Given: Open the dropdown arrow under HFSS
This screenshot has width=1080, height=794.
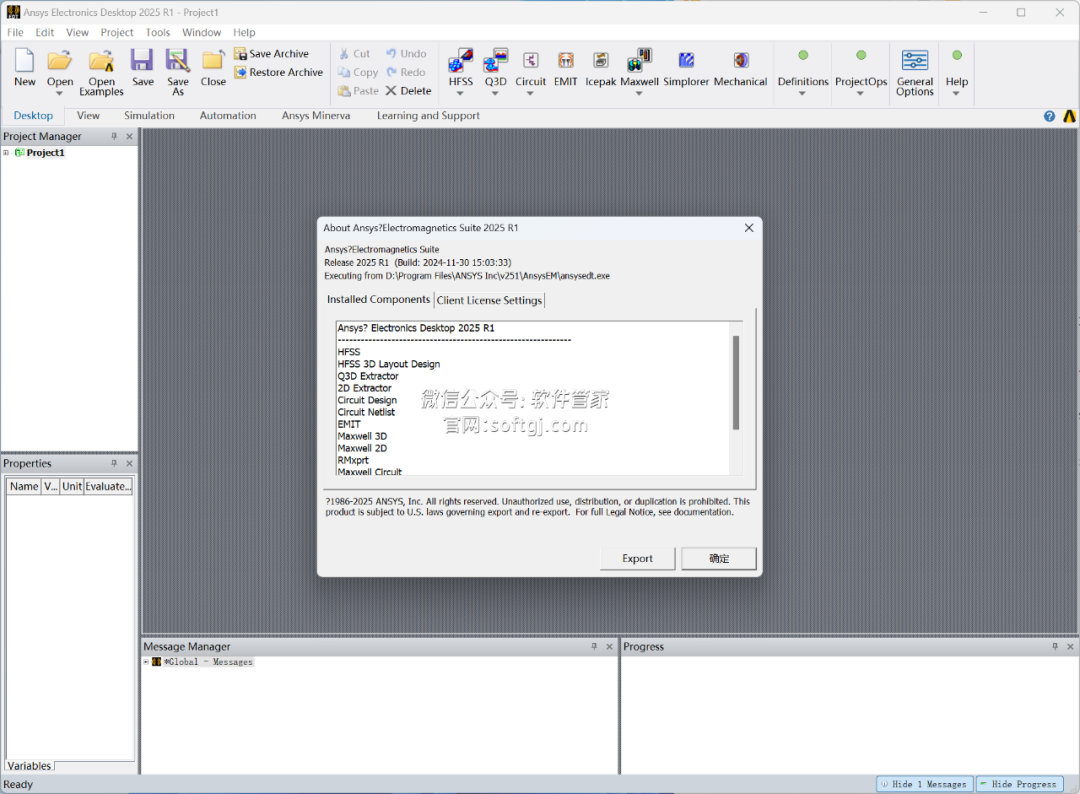Looking at the screenshot, I should 460,94.
